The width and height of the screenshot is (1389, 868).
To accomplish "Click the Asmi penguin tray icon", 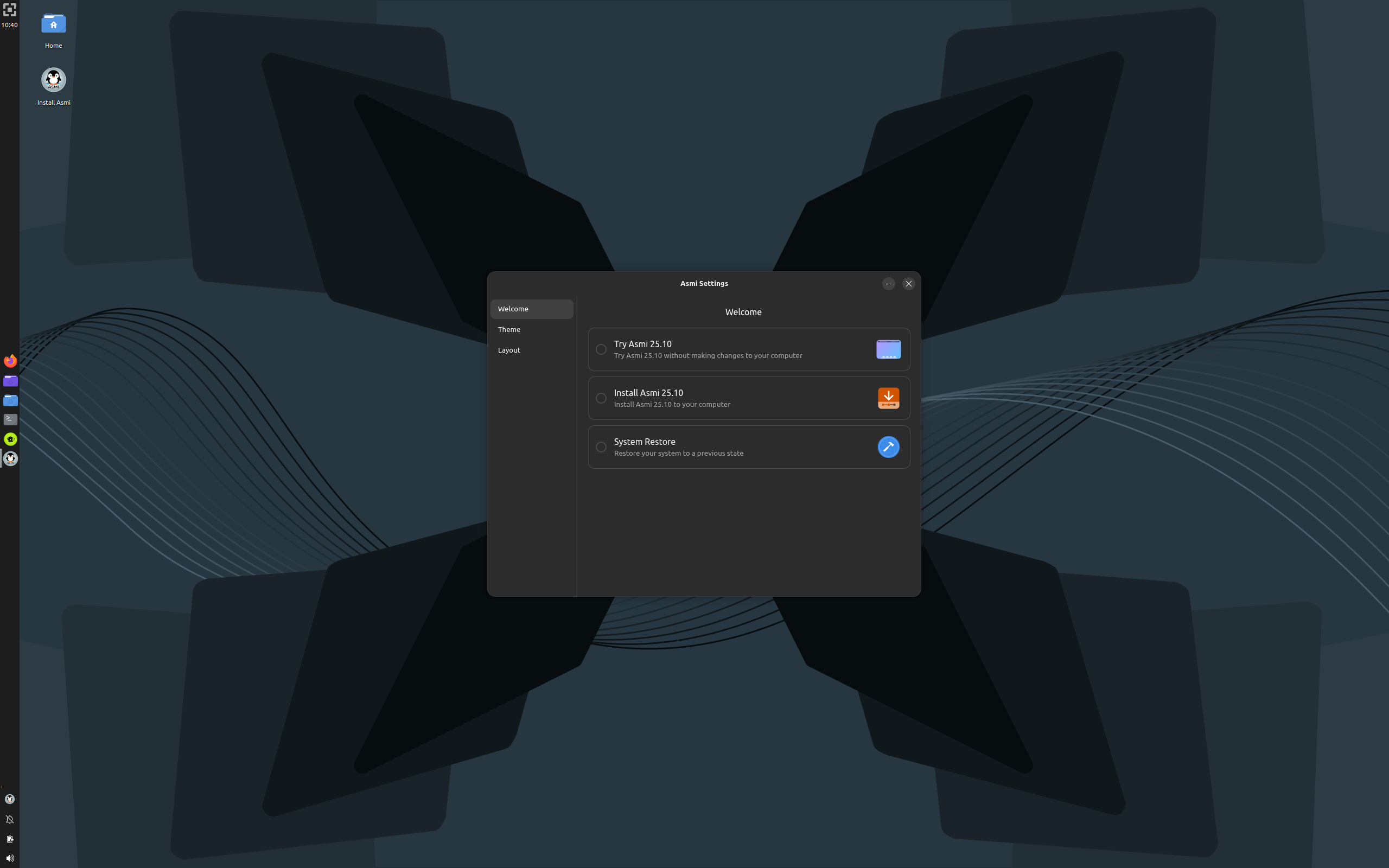I will tap(10, 799).
